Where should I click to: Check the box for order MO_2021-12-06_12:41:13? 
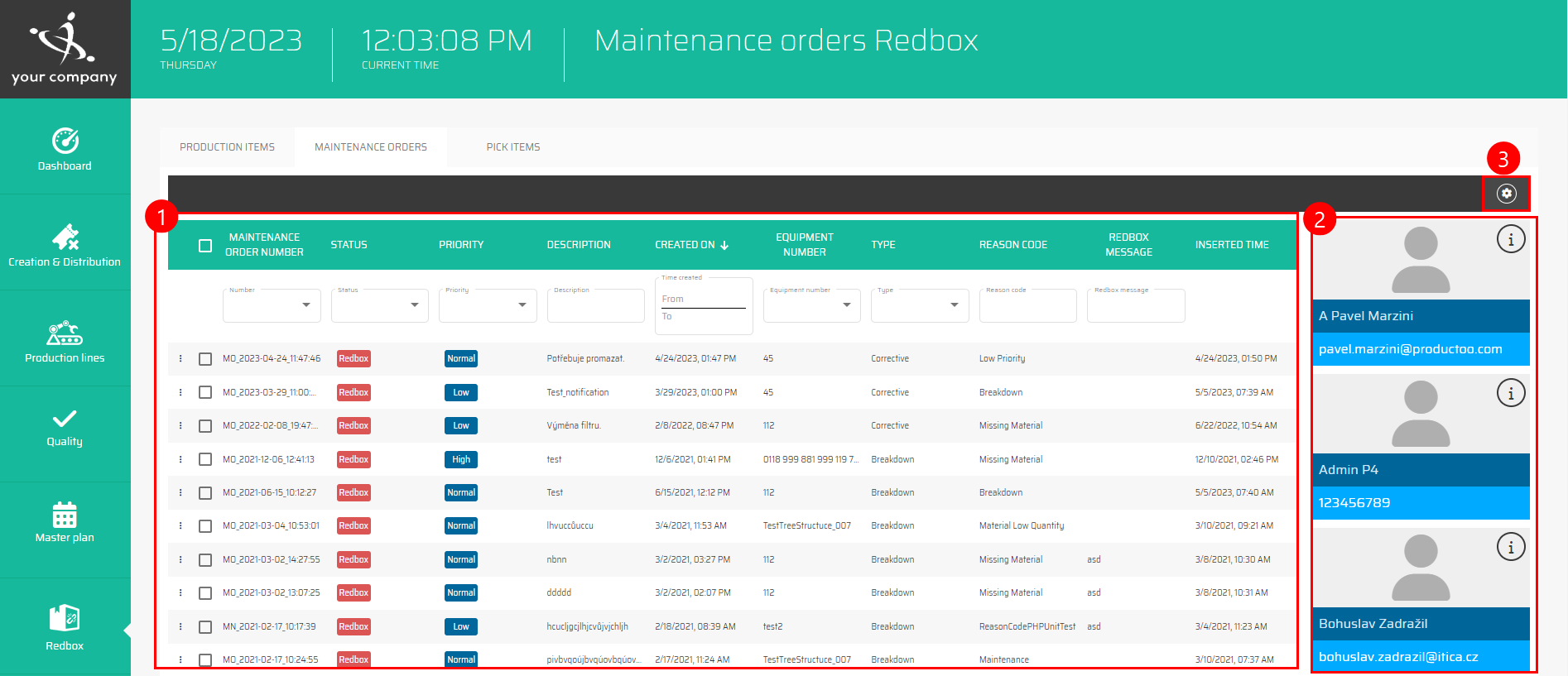[x=205, y=460]
